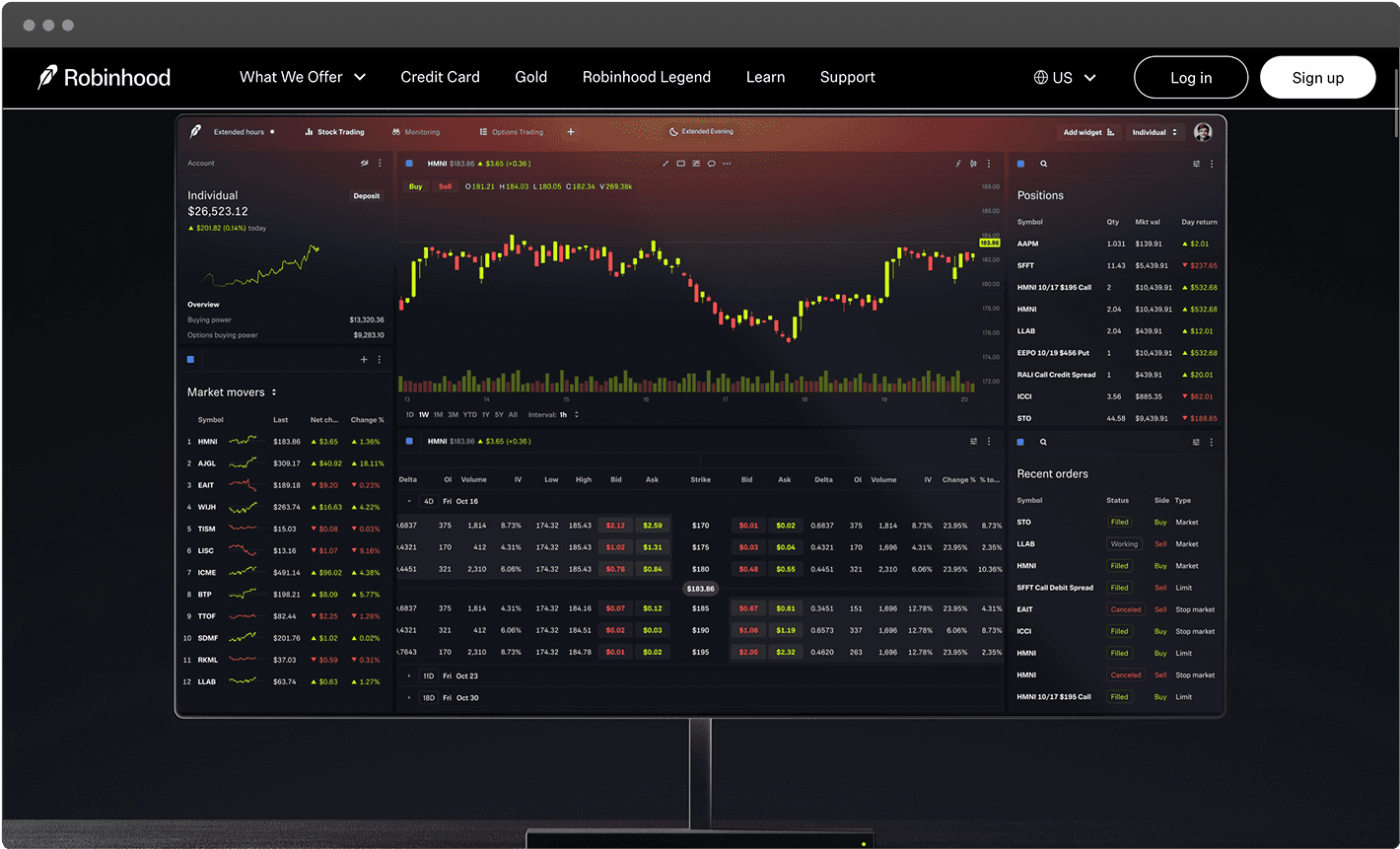Viewport: 1400px width, 849px height.
Task: Select the 5Y chart range
Action: [499, 414]
